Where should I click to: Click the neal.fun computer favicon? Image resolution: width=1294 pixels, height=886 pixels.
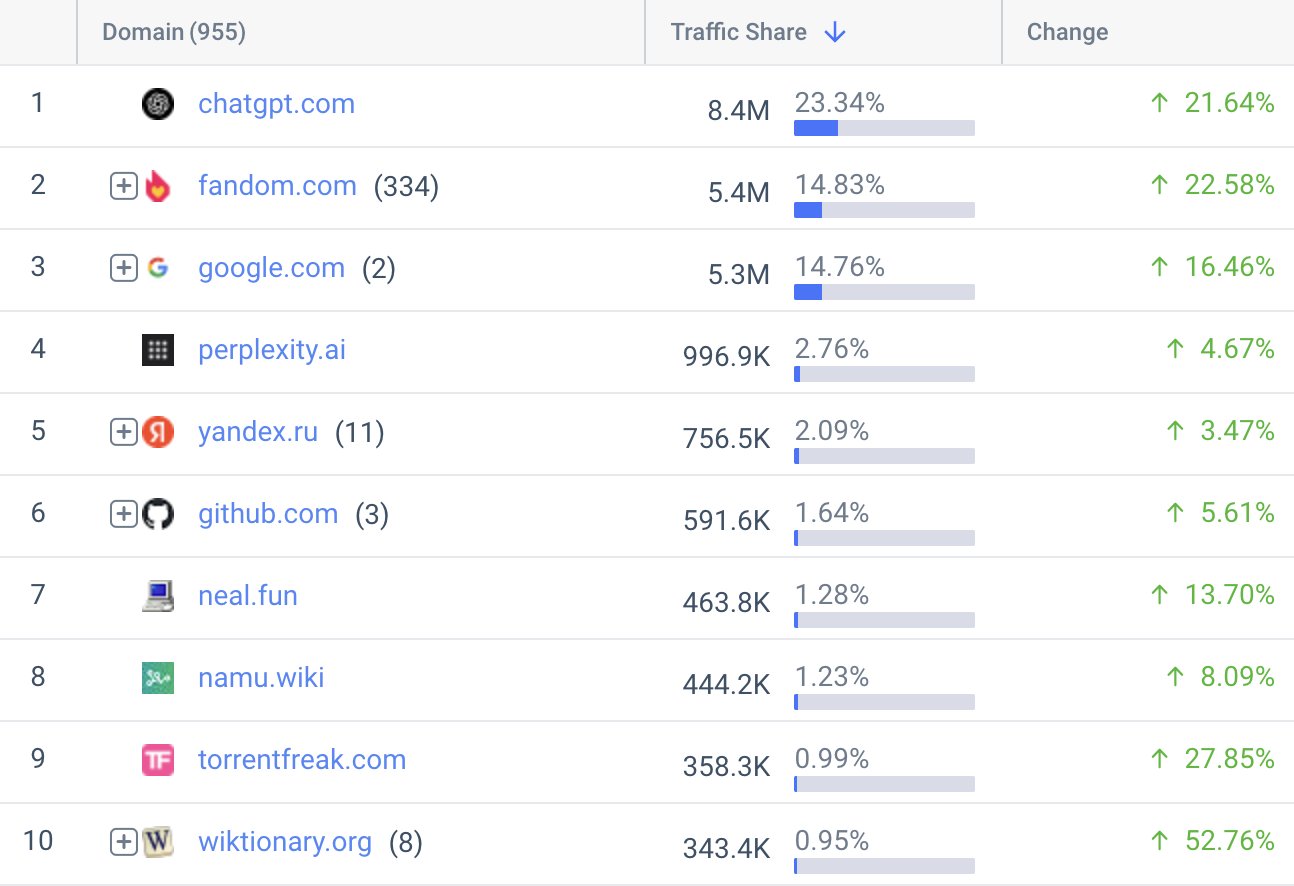[158, 596]
